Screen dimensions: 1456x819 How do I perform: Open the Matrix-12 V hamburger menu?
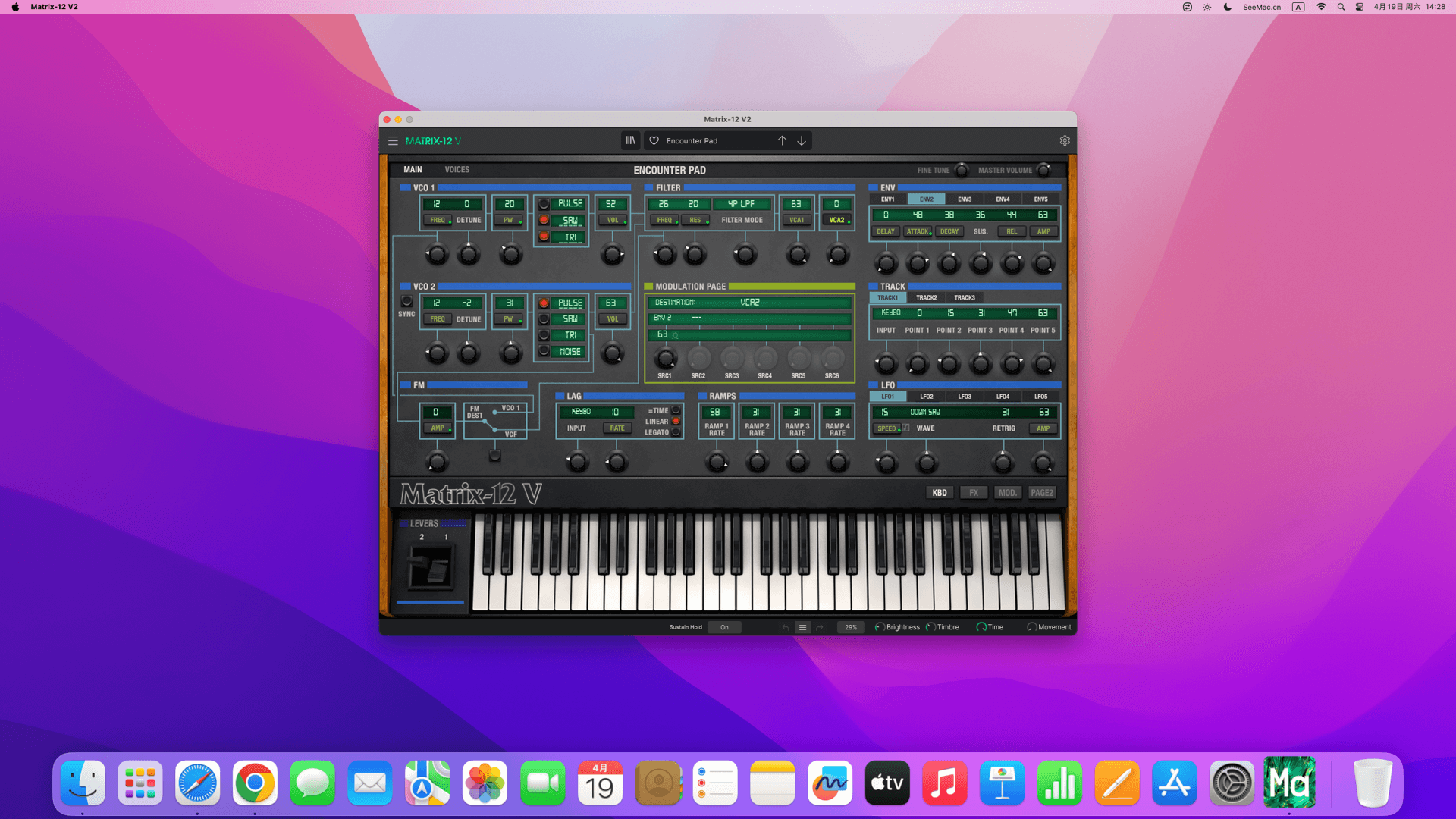tap(393, 141)
